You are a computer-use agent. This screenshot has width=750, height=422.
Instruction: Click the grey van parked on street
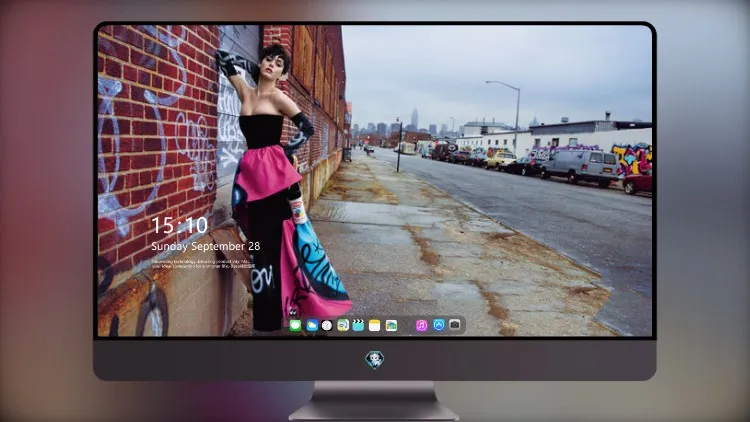click(581, 167)
